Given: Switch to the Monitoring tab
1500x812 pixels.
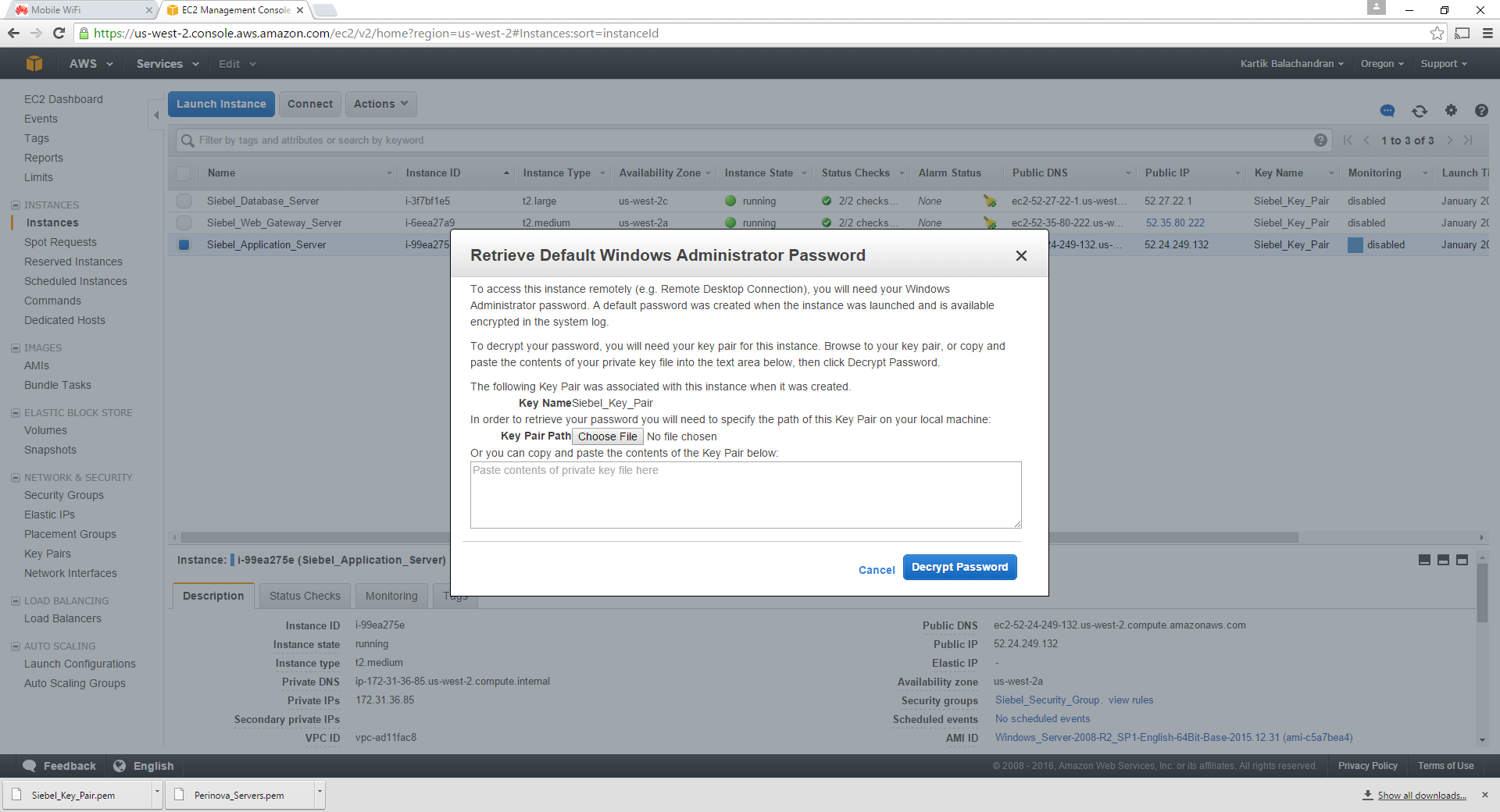Looking at the screenshot, I should click(391, 596).
